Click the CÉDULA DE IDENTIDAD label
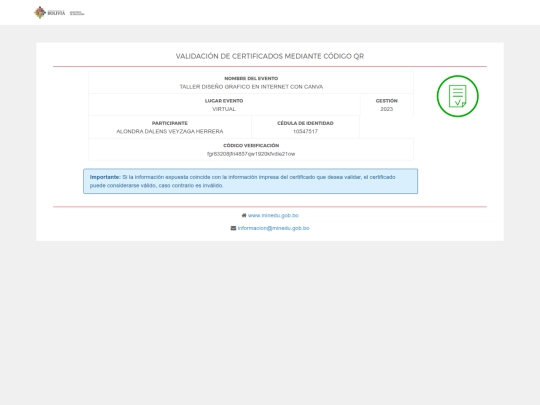This screenshot has height=405, width=540. [305, 123]
